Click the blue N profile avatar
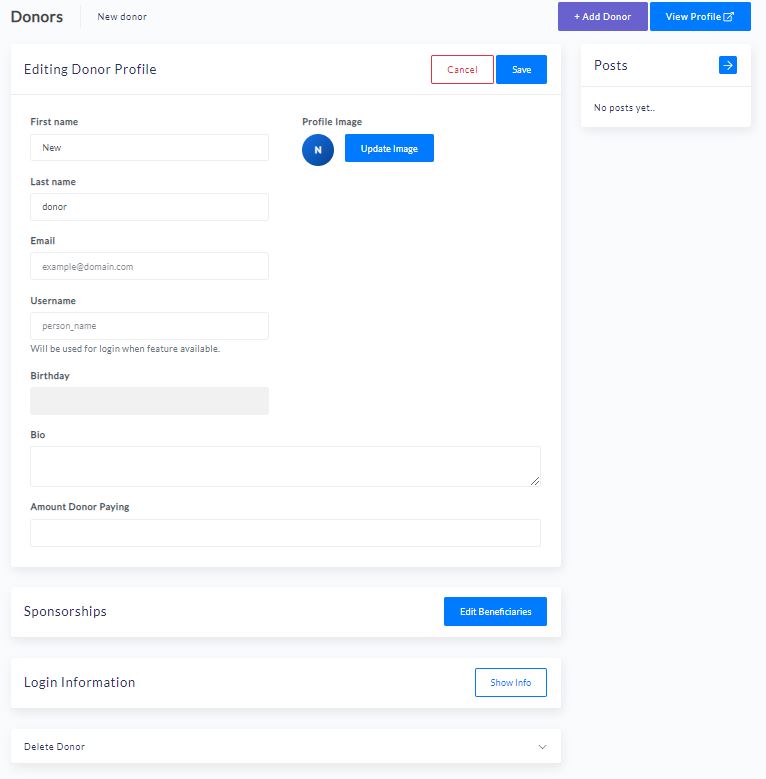Viewport: 766px width, 779px height. coord(318,149)
